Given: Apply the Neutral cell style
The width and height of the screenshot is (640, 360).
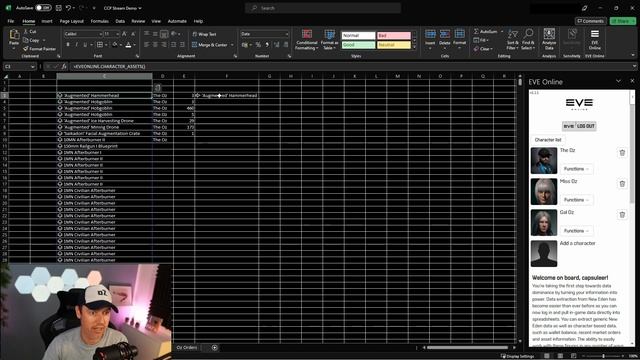Looking at the screenshot, I should pyautogui.click(x=393, y=45).
